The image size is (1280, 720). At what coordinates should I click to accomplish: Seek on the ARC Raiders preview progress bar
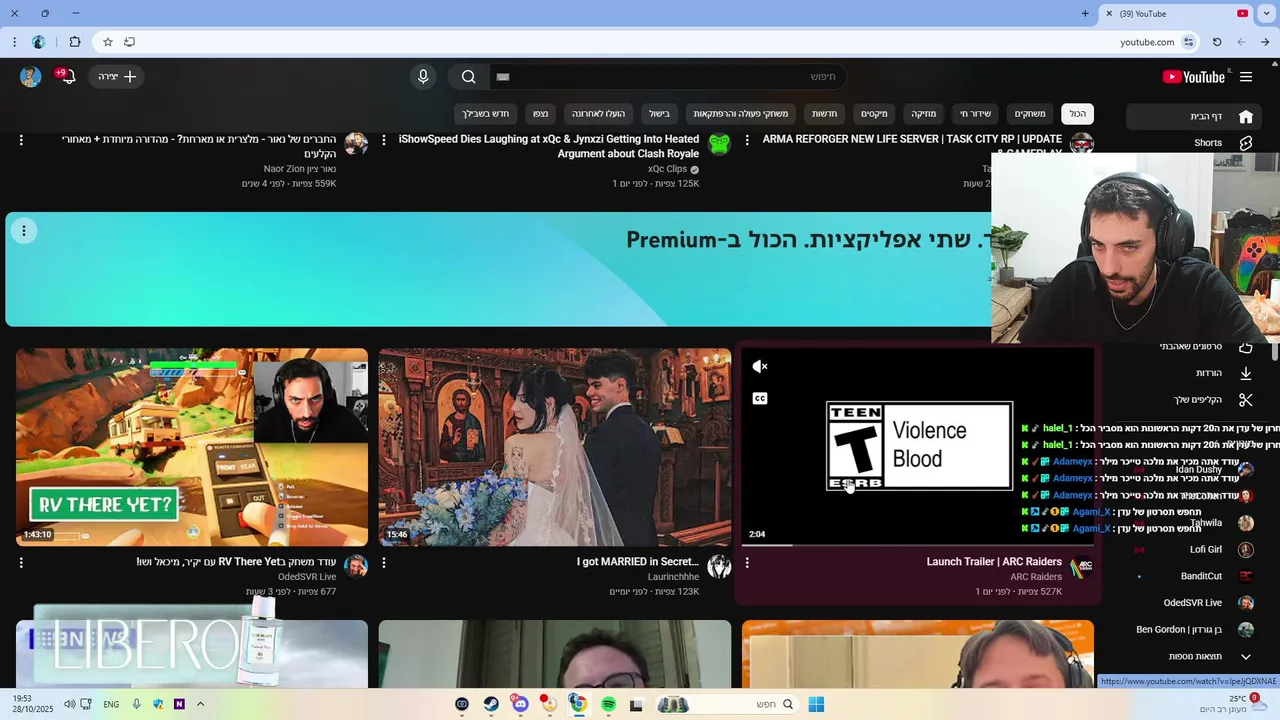[917, 545]
